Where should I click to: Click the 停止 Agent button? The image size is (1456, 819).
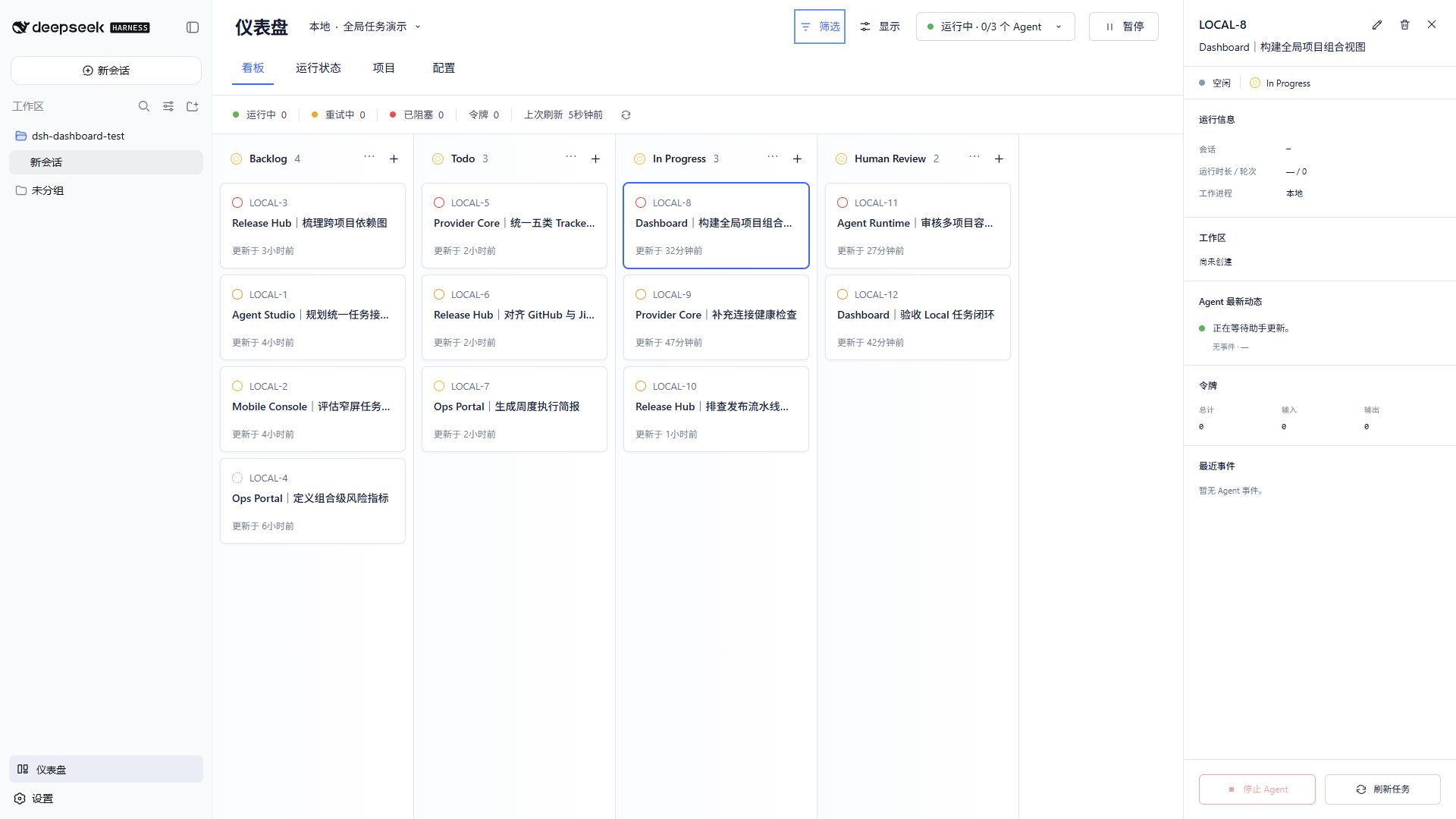coord(1257,789)
